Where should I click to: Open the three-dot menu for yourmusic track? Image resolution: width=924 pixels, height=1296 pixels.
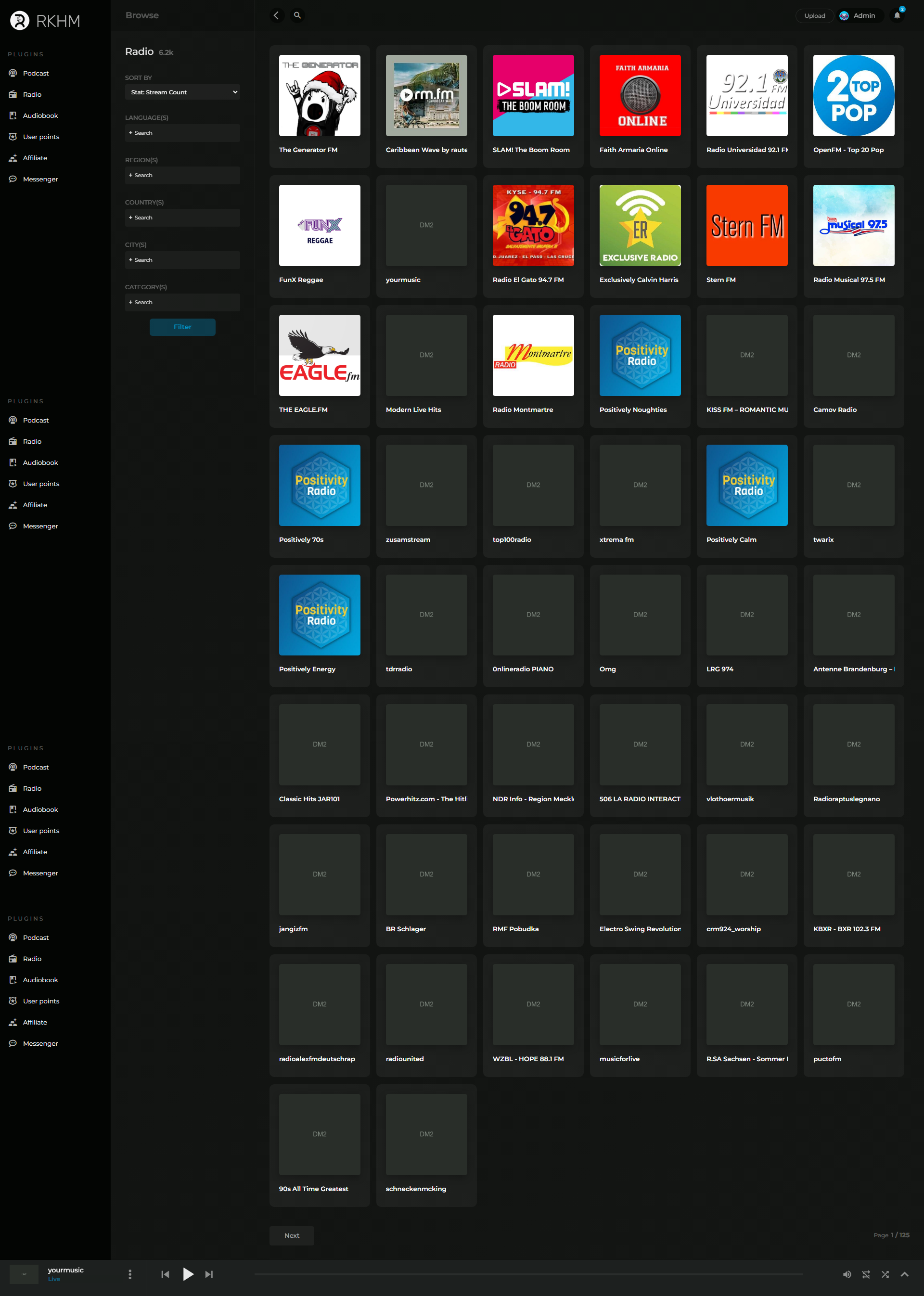(130, 1274)
